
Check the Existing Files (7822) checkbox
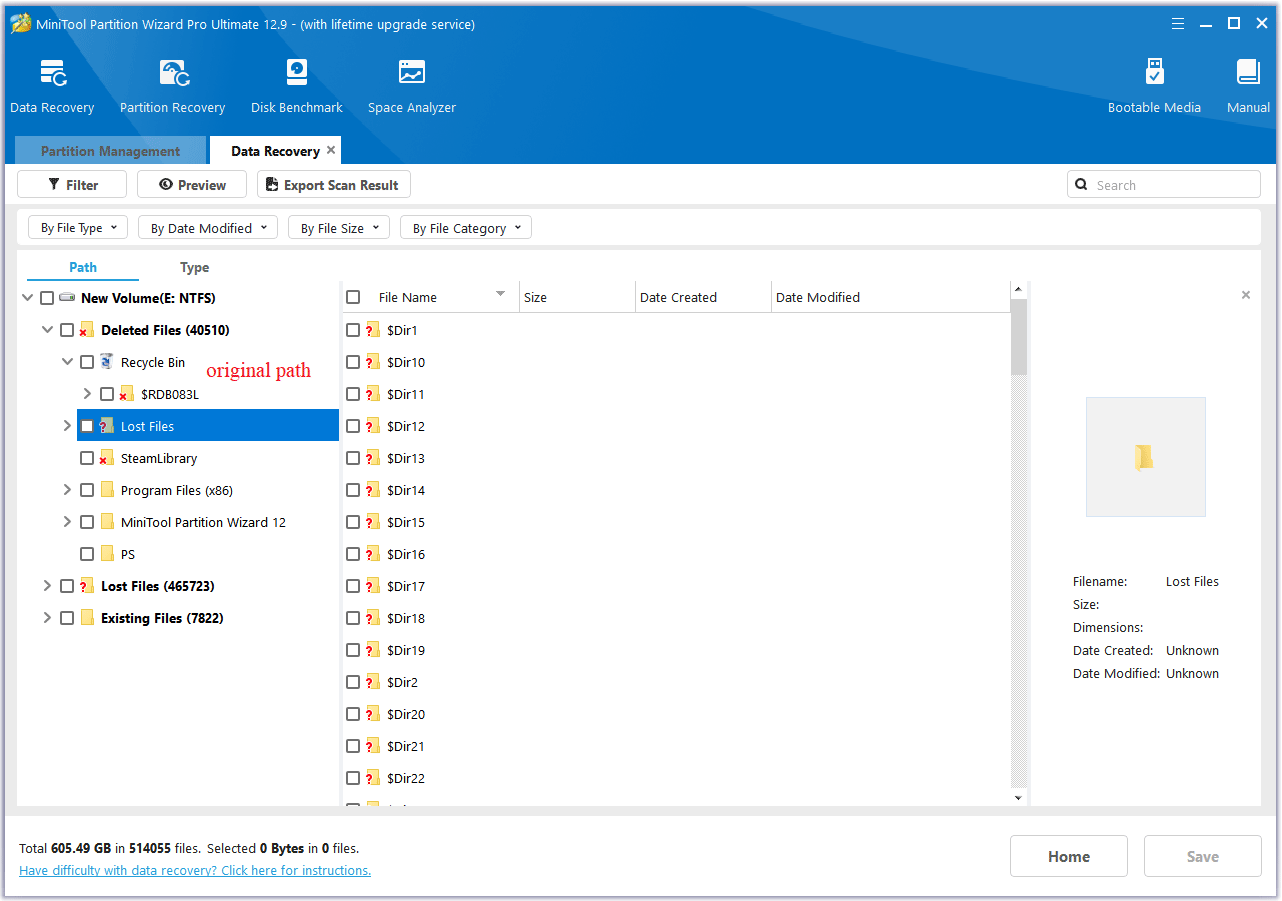tap(67, 618)
